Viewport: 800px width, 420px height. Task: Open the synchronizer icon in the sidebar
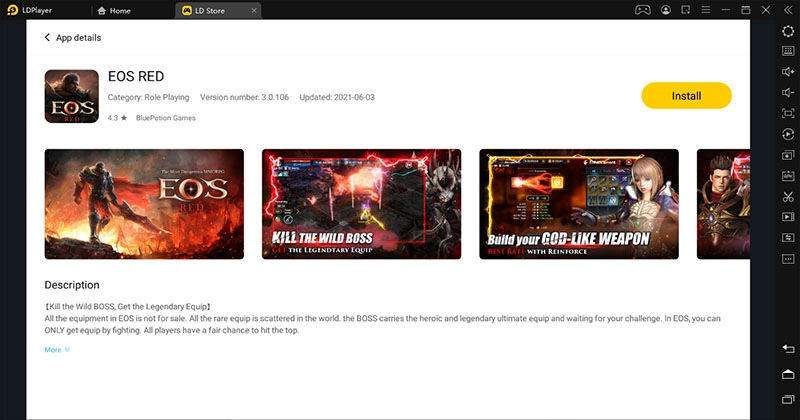coord(788,238)
